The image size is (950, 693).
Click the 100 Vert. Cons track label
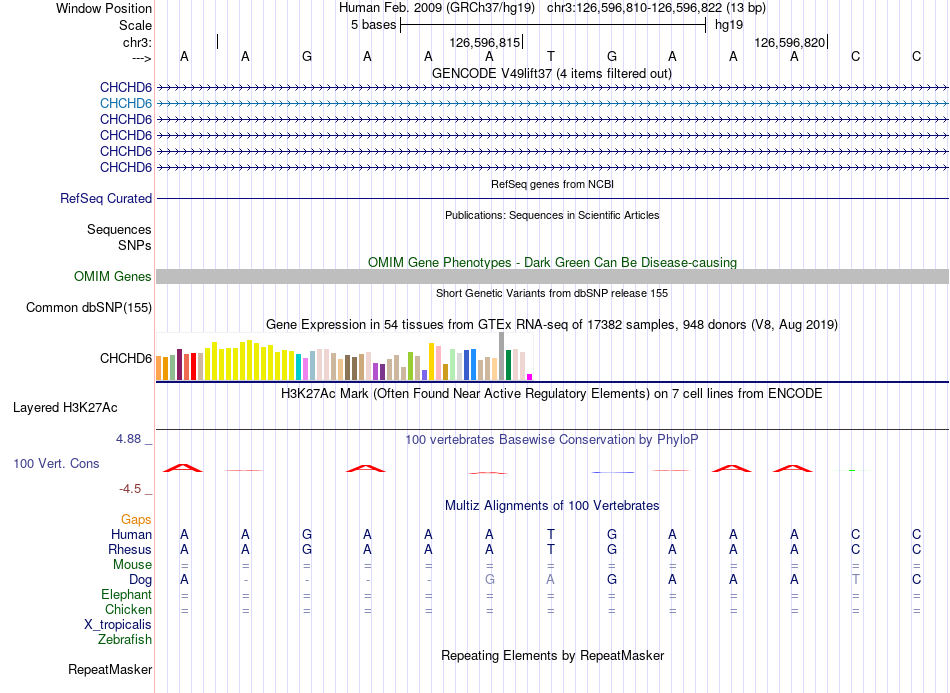(x=56, y=463)
